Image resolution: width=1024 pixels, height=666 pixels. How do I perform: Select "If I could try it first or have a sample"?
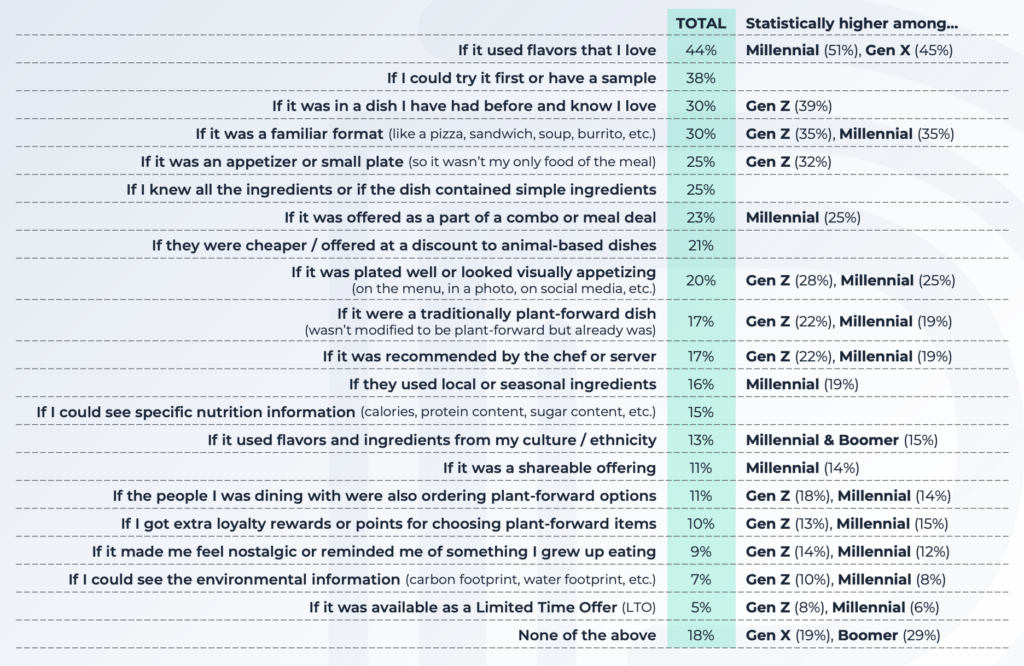tap(521, 78)
